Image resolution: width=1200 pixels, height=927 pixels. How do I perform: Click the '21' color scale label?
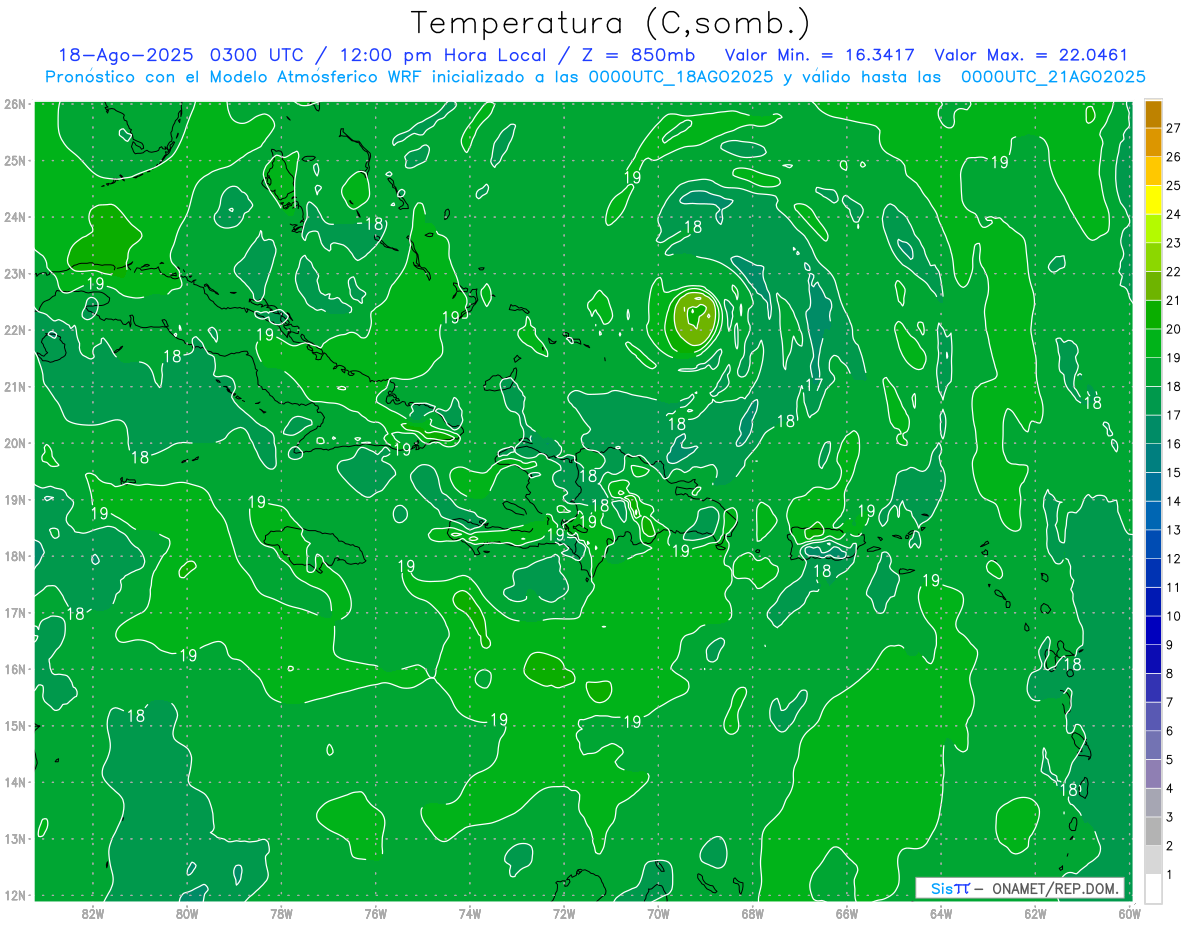1173,301
